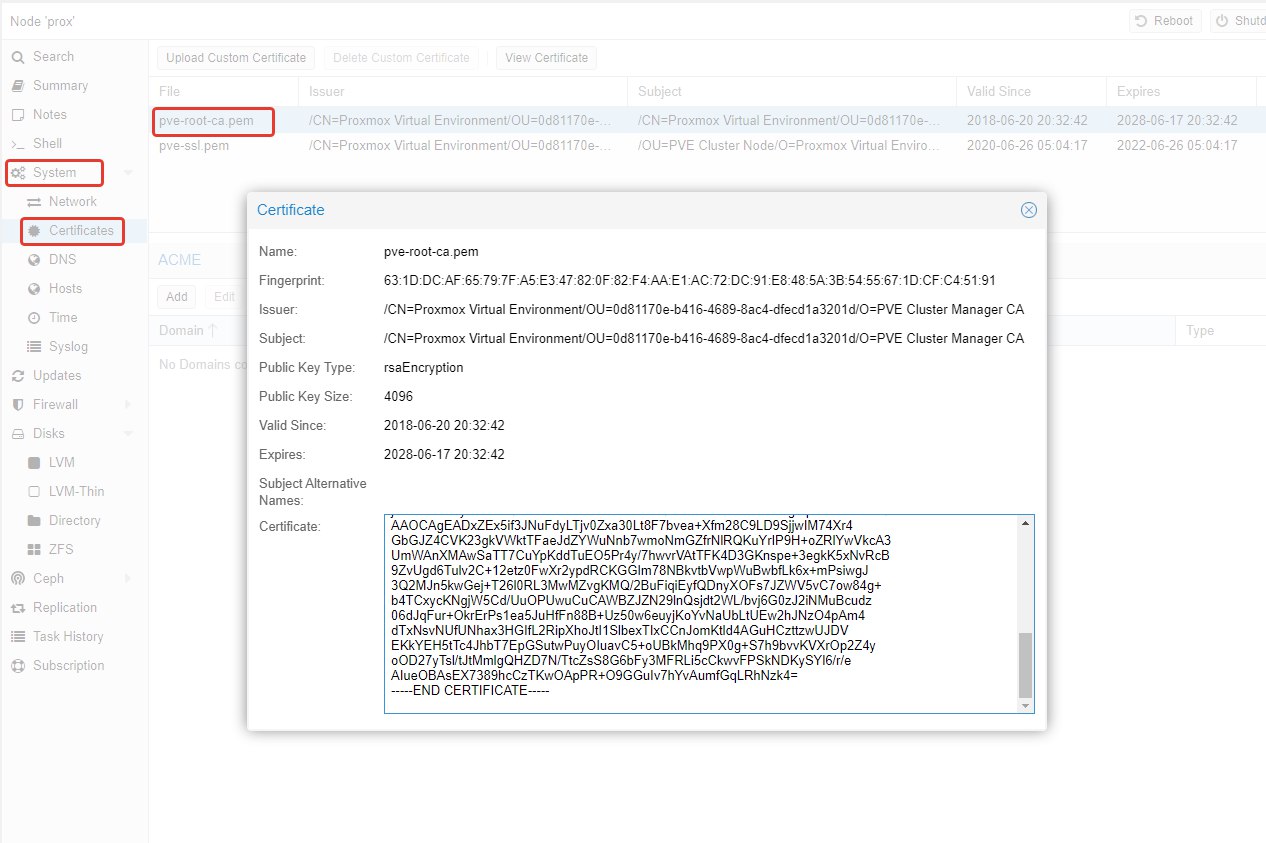Click the System gears icon
1266x843 pixels.
(x=18, y=173)
